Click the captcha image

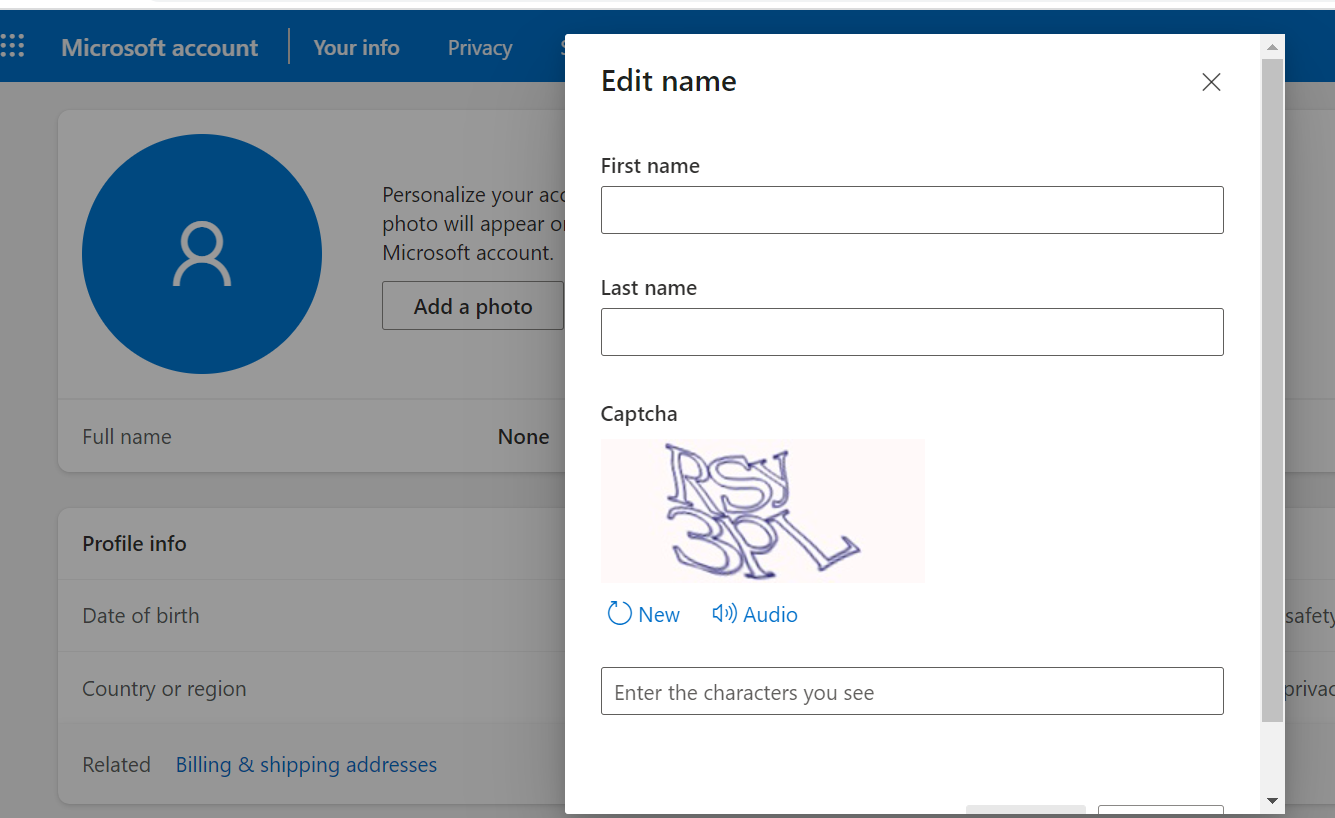click(762, 510)
